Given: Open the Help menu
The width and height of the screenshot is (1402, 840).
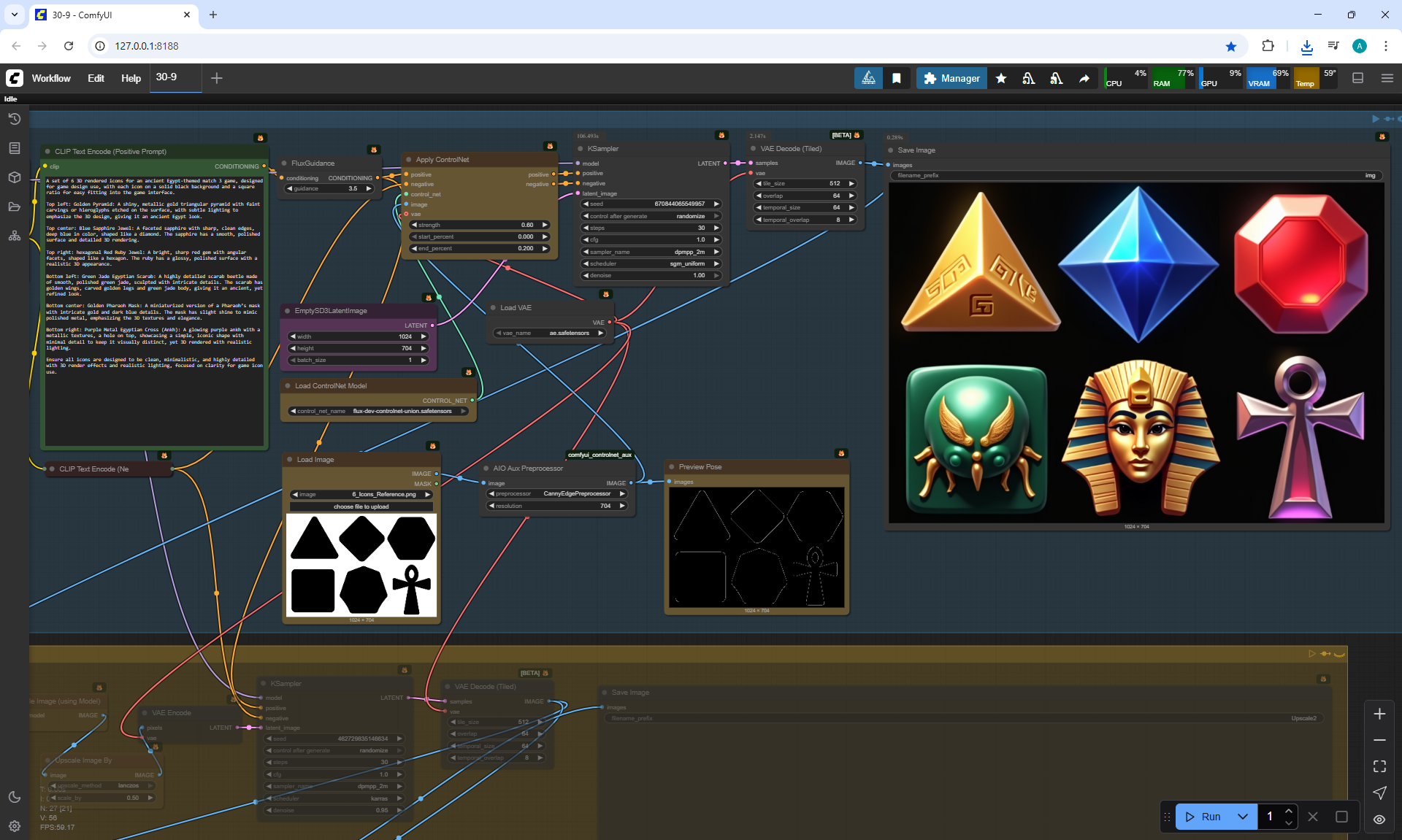Looking at the screenshot, I should [131, 78].
